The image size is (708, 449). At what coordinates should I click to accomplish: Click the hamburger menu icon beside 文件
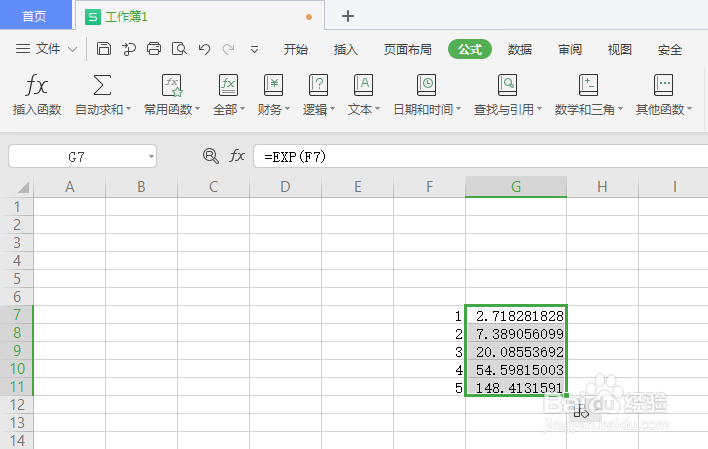pyautogui.click(x=23, y=49)
